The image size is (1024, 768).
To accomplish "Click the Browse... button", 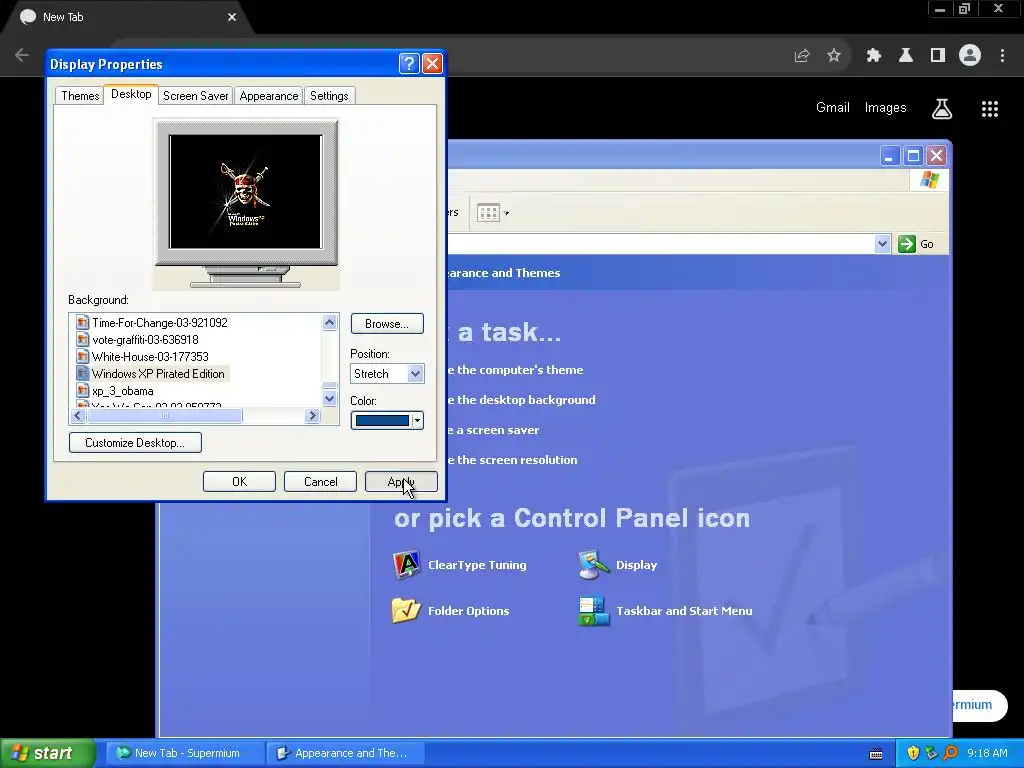I will [387, 324].
